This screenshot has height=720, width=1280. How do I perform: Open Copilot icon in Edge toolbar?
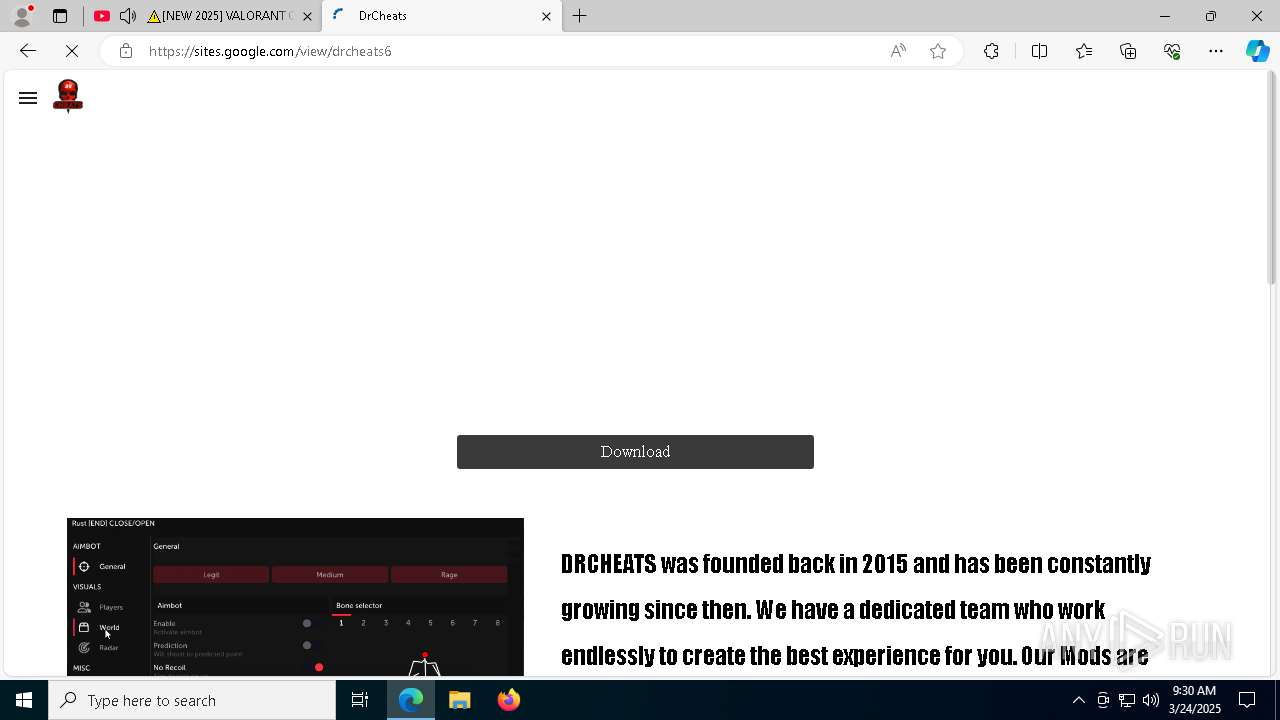point(1257,51)
